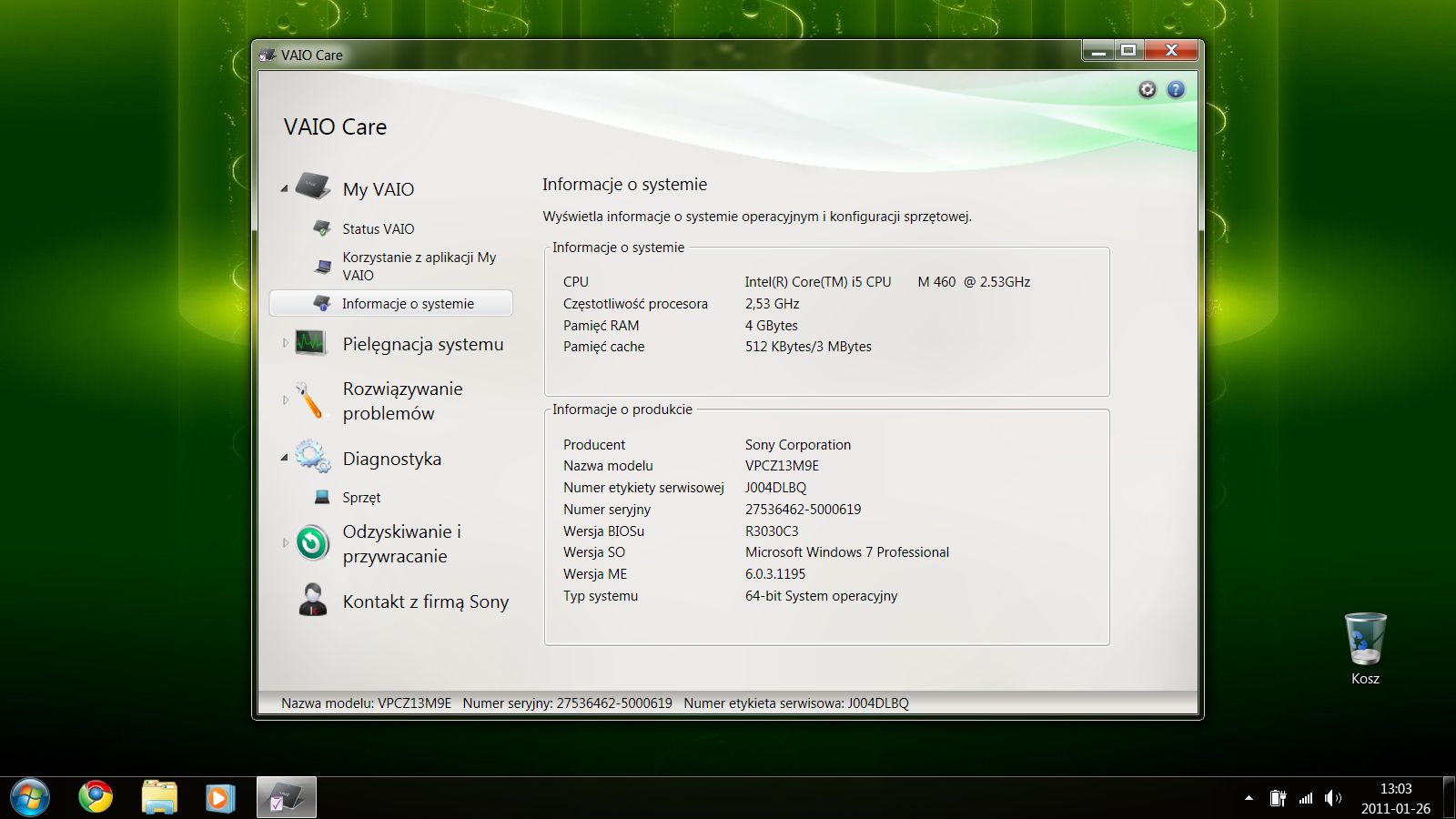Viewport: 1456px width, 819px height.
Task: Click the Korzystanie z aplikacji My VAIO icon
Action: 322,266
